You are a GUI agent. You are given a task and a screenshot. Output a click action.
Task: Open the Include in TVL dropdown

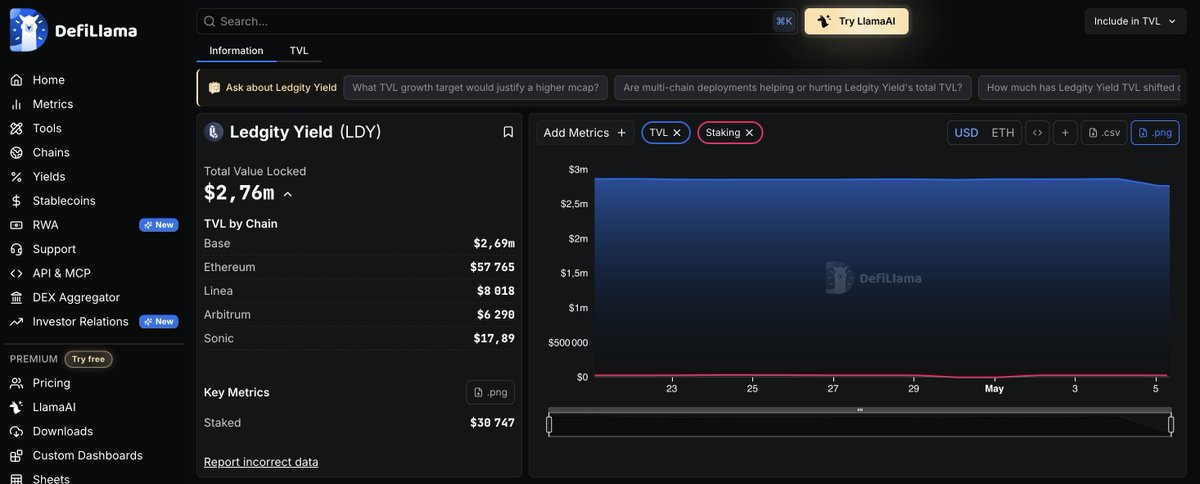tap(1136, 21)
